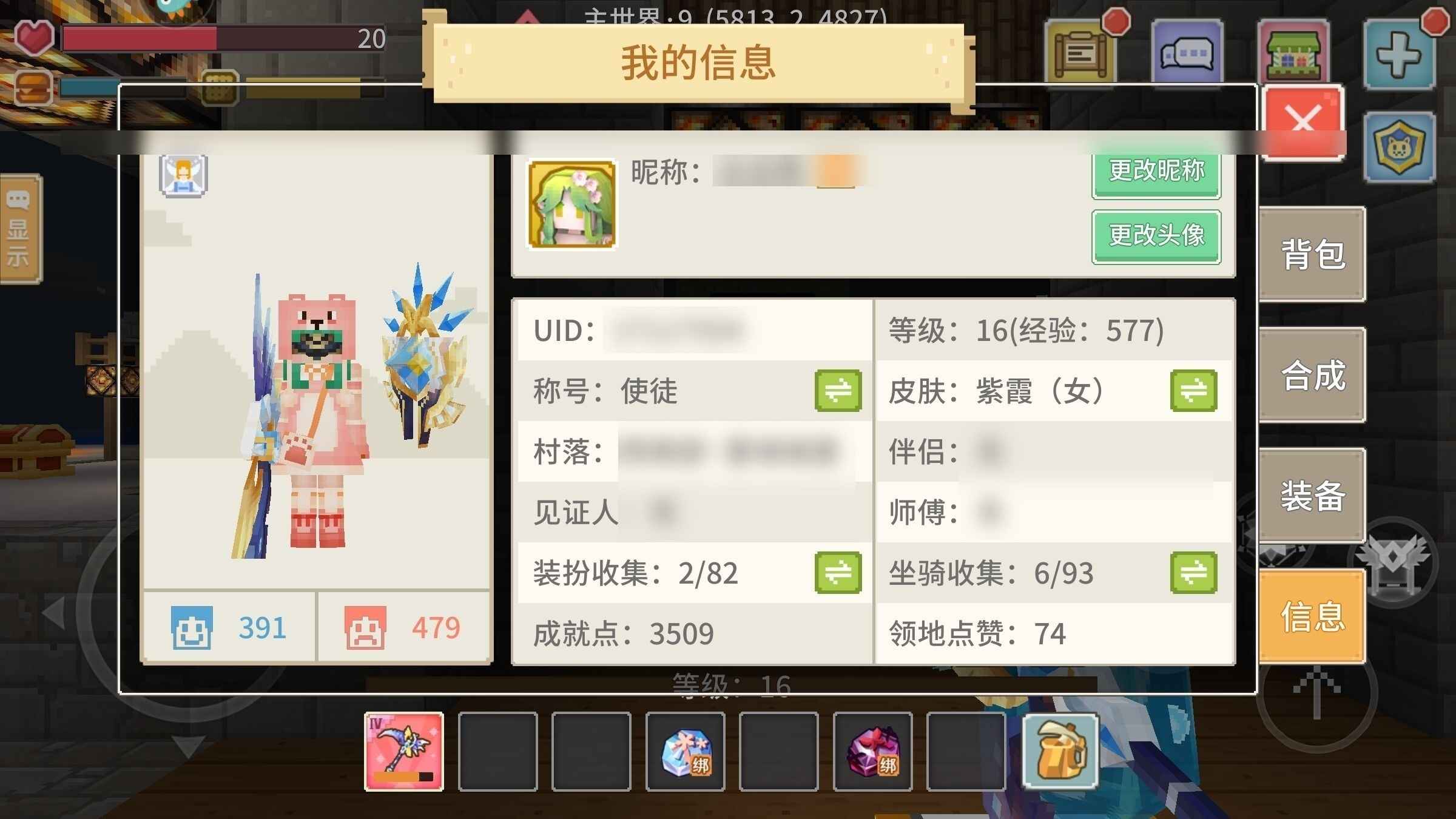The width and height of the screenshot is (1456, 819).
Task: Select the red gem hotbar item
Action: click(872, 752)
